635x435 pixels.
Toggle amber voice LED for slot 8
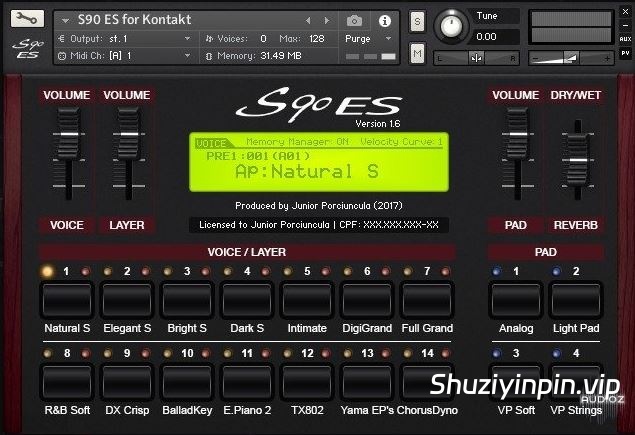[x=47, y=354]
